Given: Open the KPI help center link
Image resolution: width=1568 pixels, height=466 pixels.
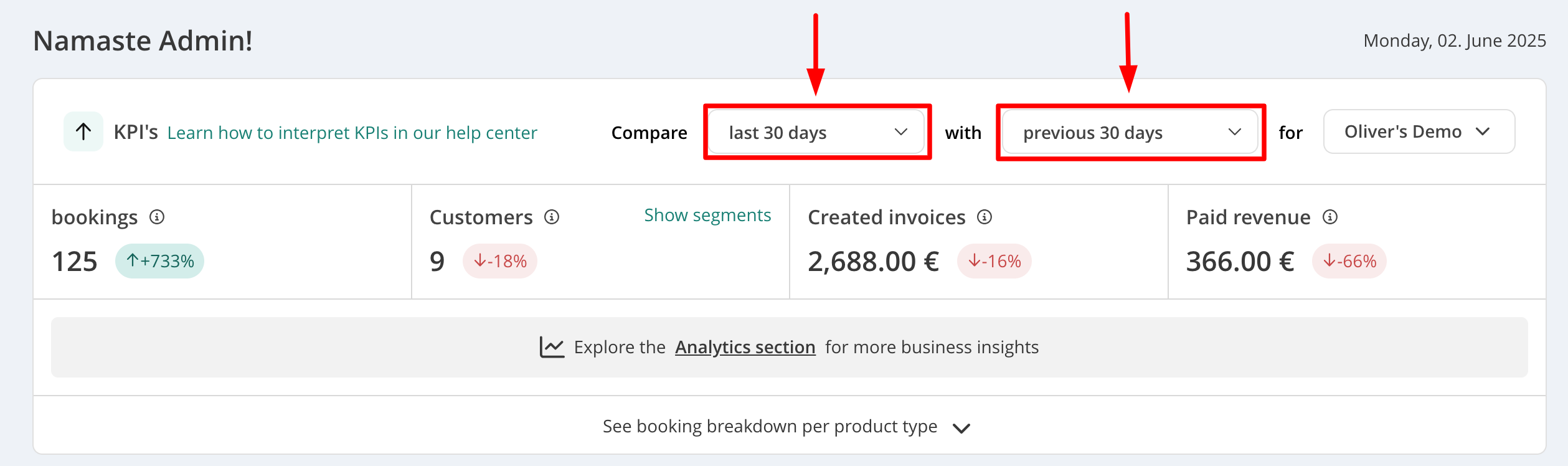Looking at the screenshot, I should [352, 133].
